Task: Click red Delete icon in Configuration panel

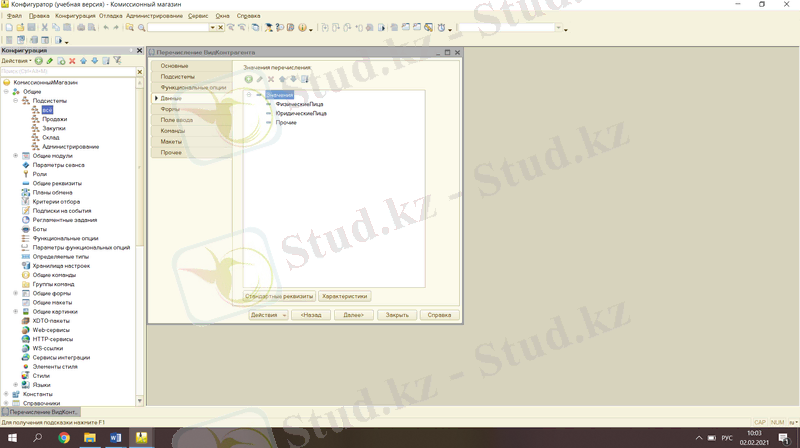Action: click(72, 61)
